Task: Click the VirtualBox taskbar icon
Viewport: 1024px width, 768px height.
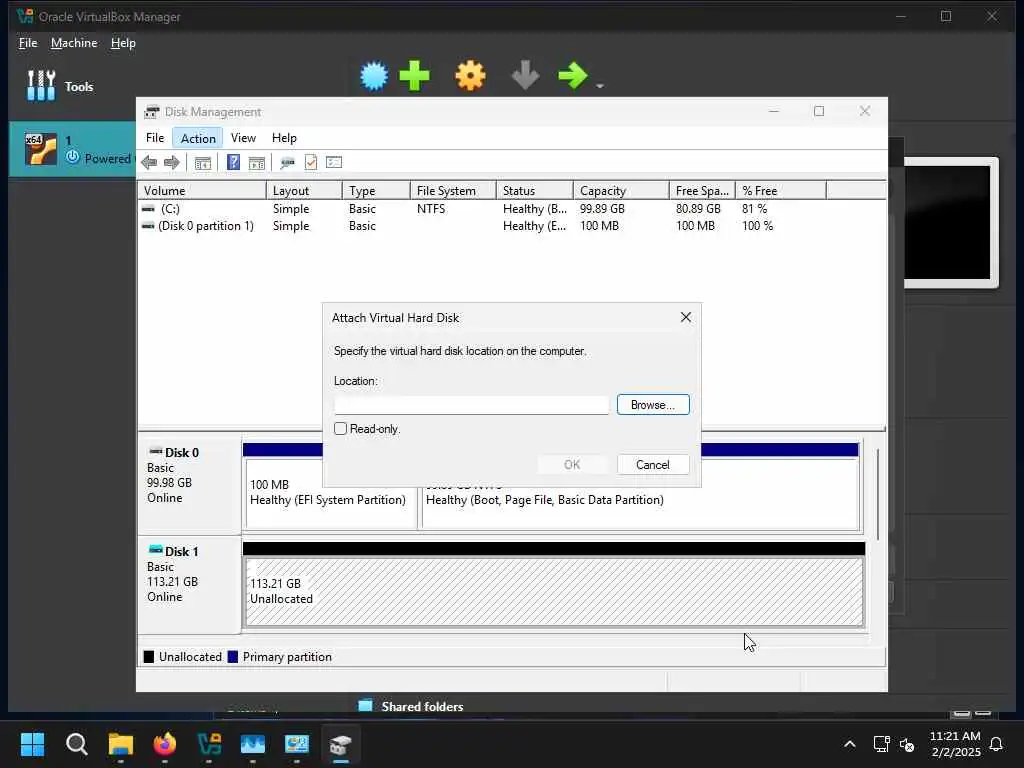Action: 209,744
